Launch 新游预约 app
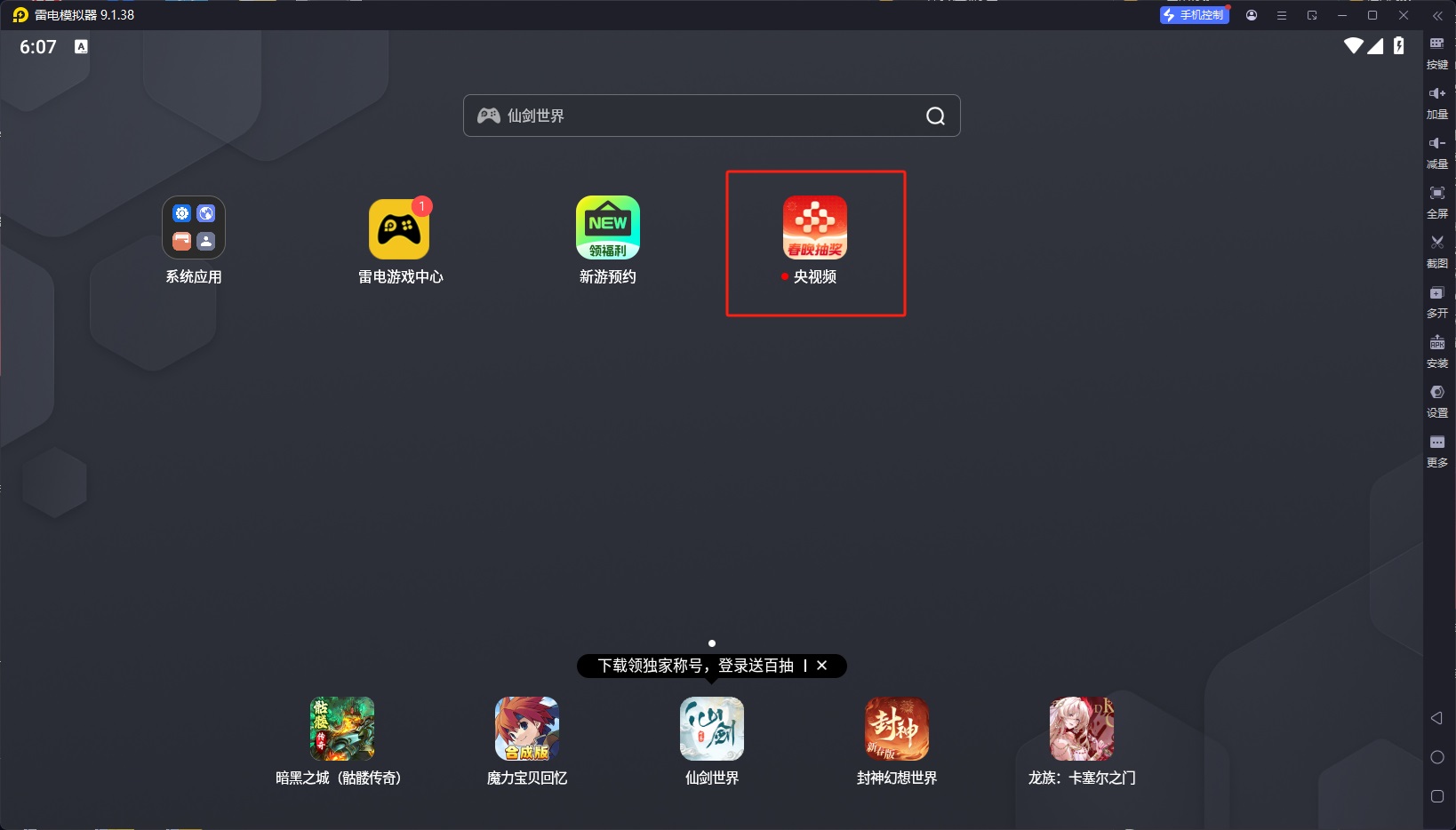Viewport: 1456px width, 830px height. [608, 227]
